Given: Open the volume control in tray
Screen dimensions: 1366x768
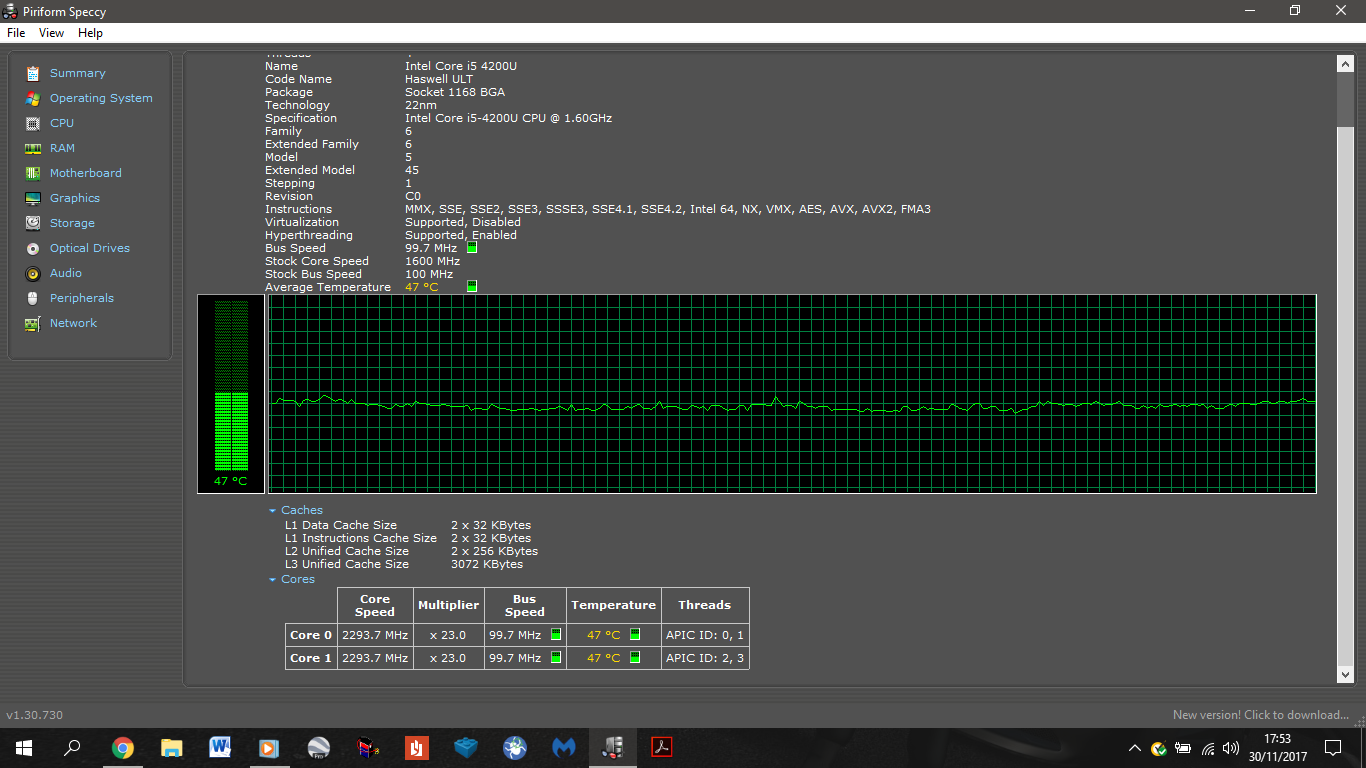Looking at the screenshot, I should tap(1231, 748).
